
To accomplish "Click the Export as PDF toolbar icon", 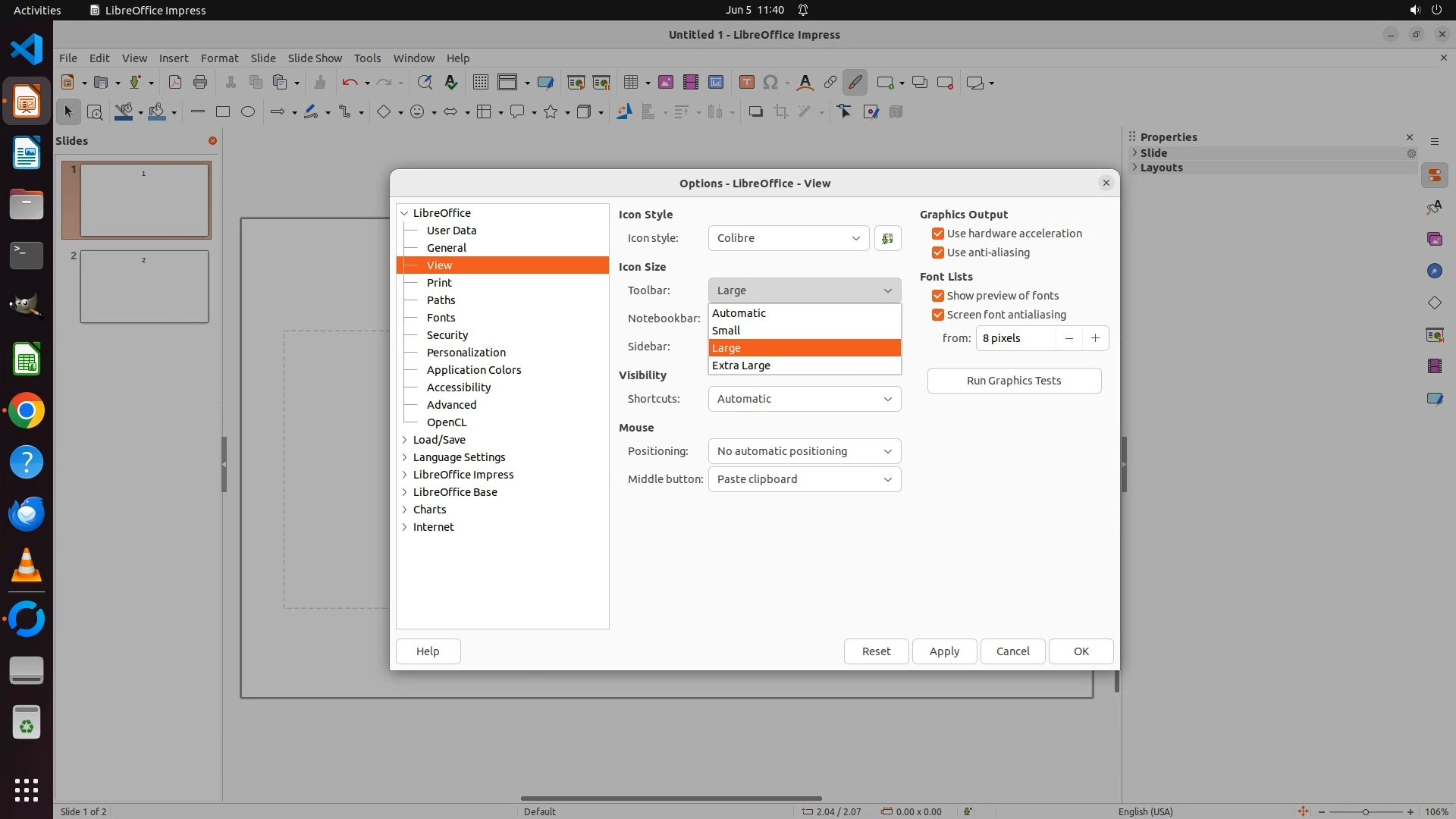I will [175, 83].
